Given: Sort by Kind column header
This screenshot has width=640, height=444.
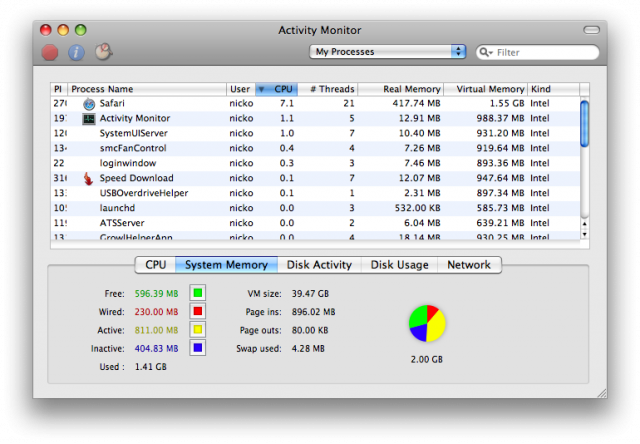Looking at the screenshot, I should tap(553, 89).
